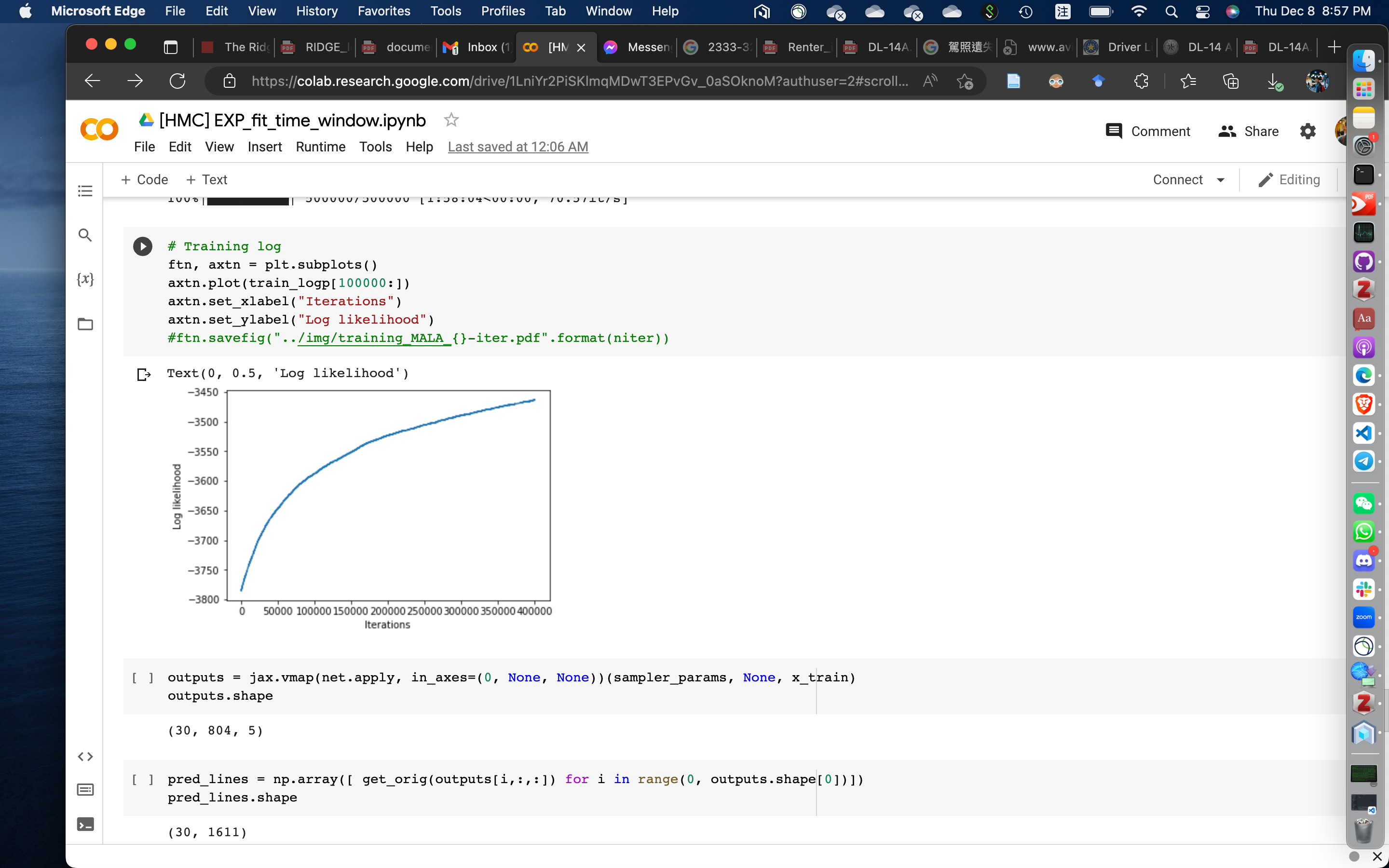Open the variables inspector
The image size is (1389, 868).
point(85,279)
